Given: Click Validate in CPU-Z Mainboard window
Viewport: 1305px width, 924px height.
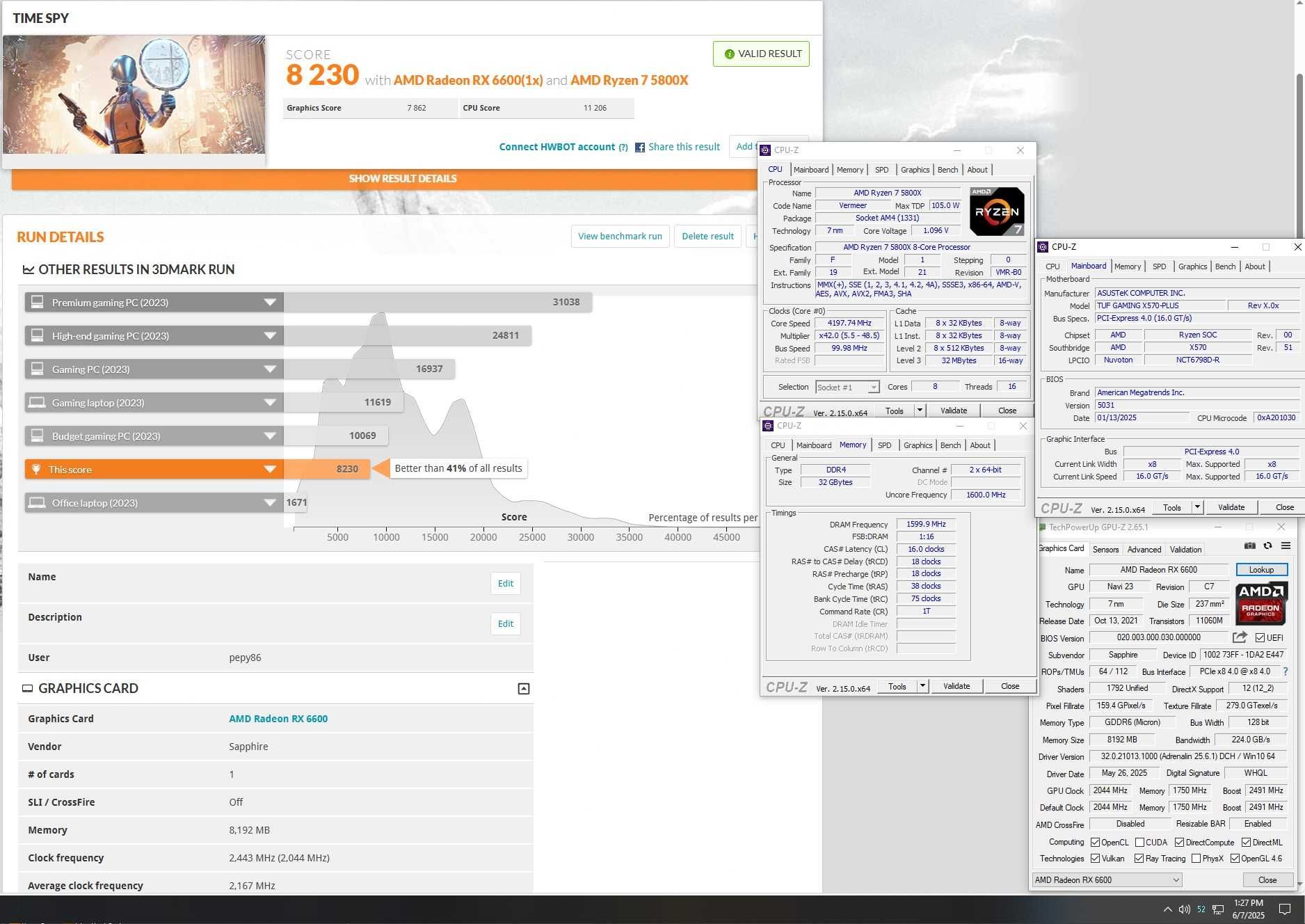Looking at the screenshot, I should pos(1231,507).
